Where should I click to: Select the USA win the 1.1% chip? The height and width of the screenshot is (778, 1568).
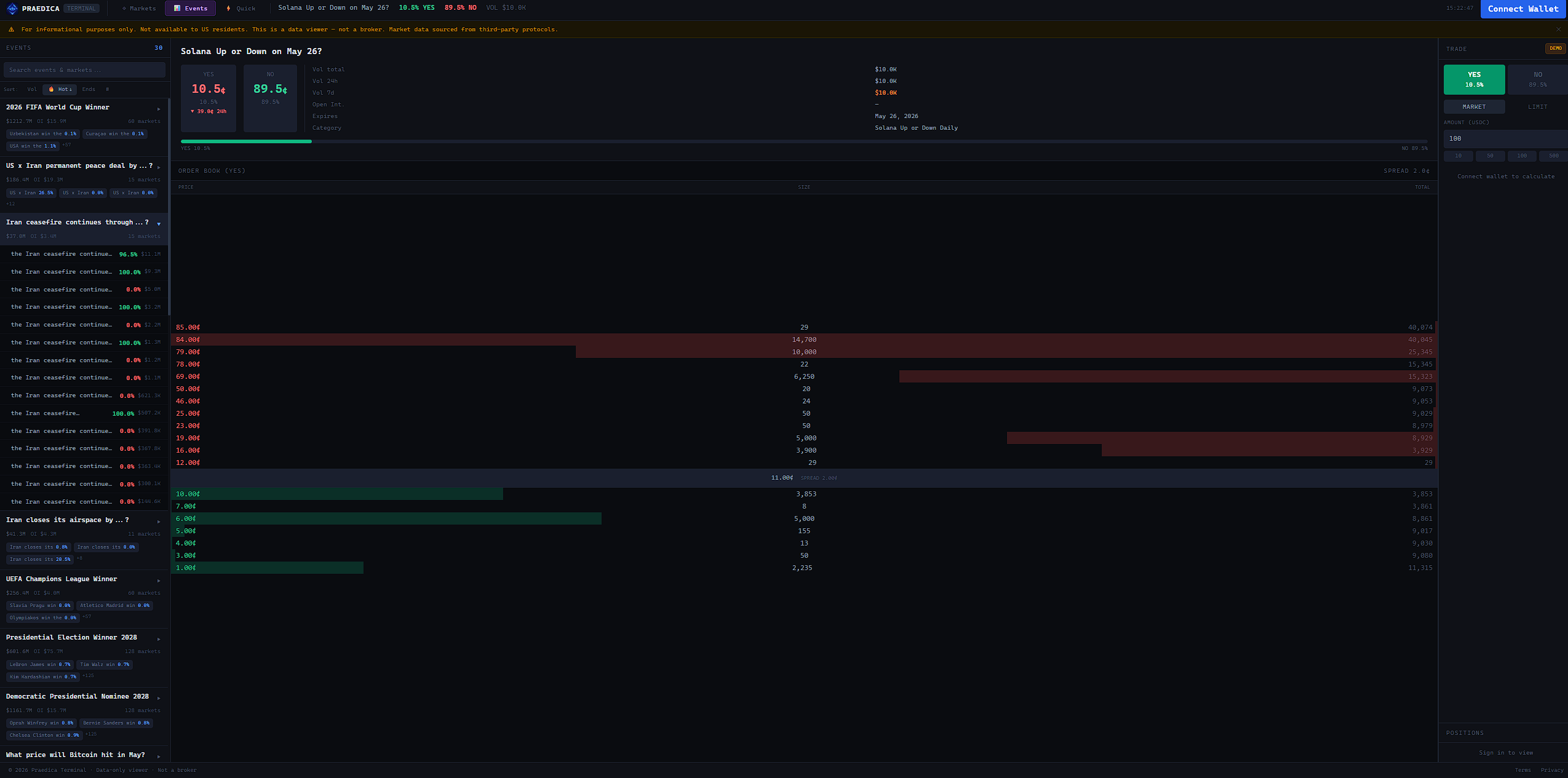pos(33,146)
